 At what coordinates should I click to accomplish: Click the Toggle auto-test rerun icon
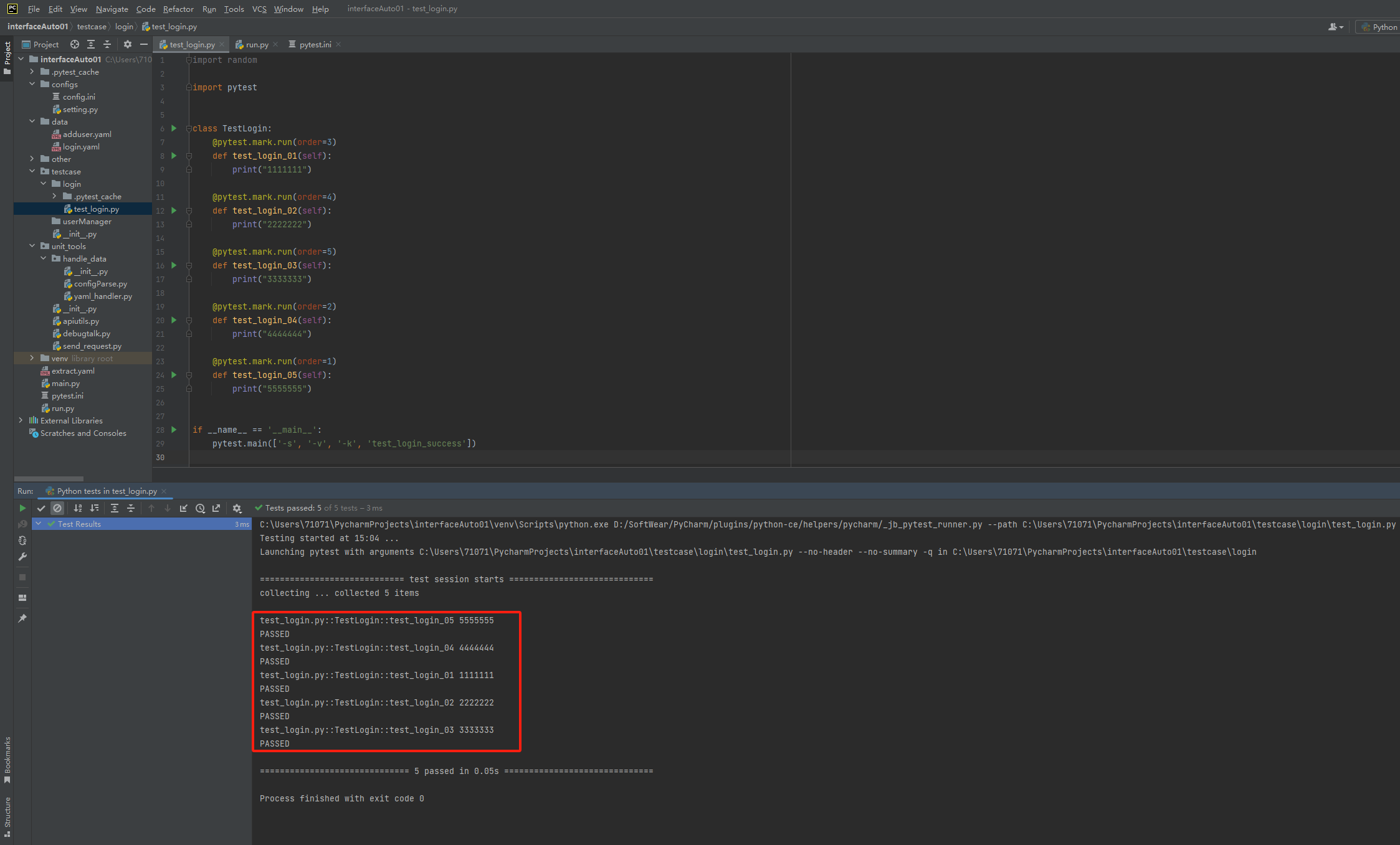pyautogui.click(x=22, y=541)
